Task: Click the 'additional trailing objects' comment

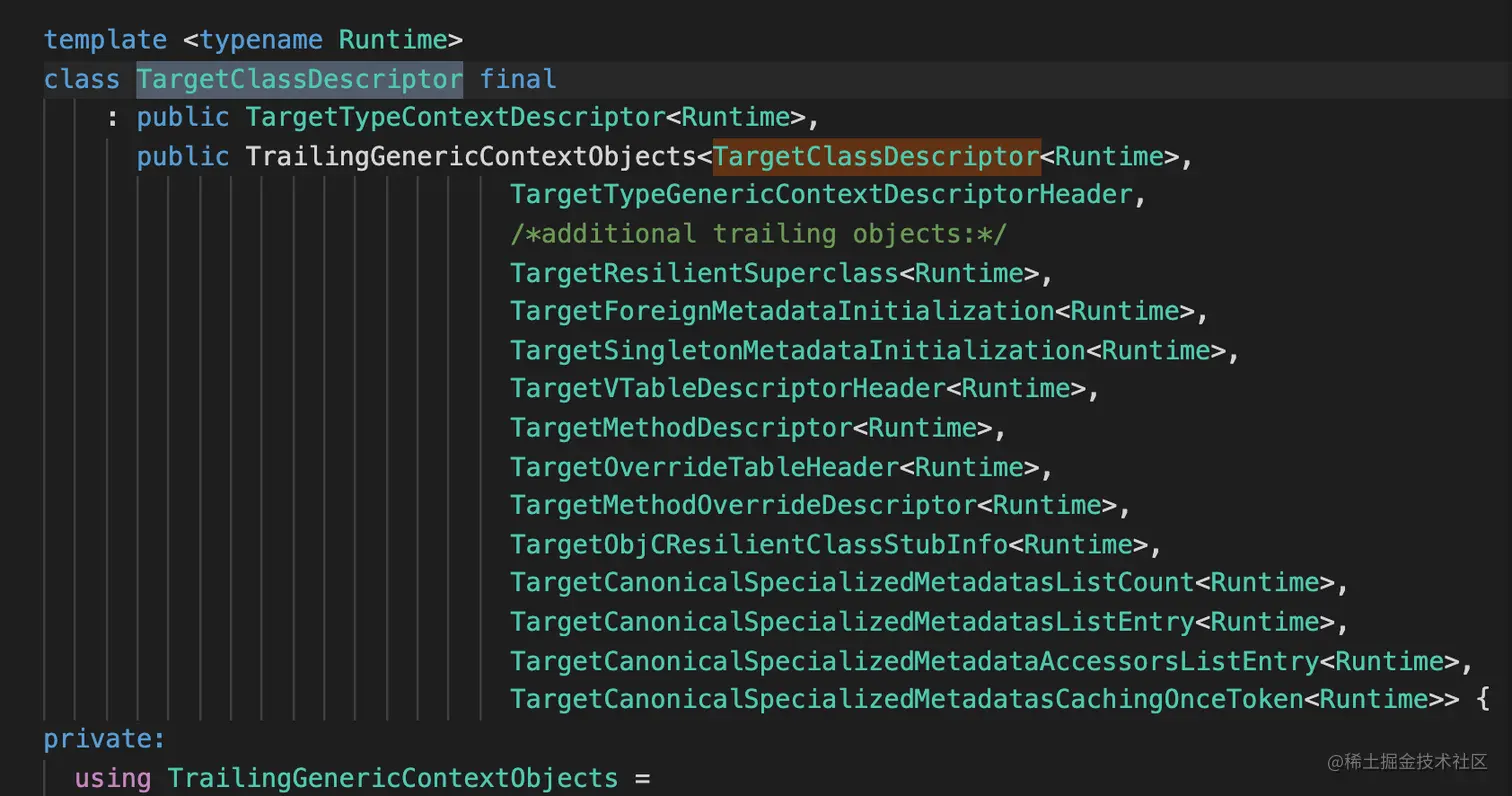Action: 758,233
